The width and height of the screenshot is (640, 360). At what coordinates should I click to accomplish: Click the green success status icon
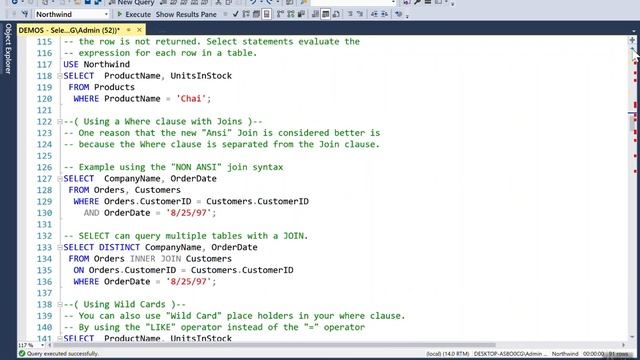[22, 354]
